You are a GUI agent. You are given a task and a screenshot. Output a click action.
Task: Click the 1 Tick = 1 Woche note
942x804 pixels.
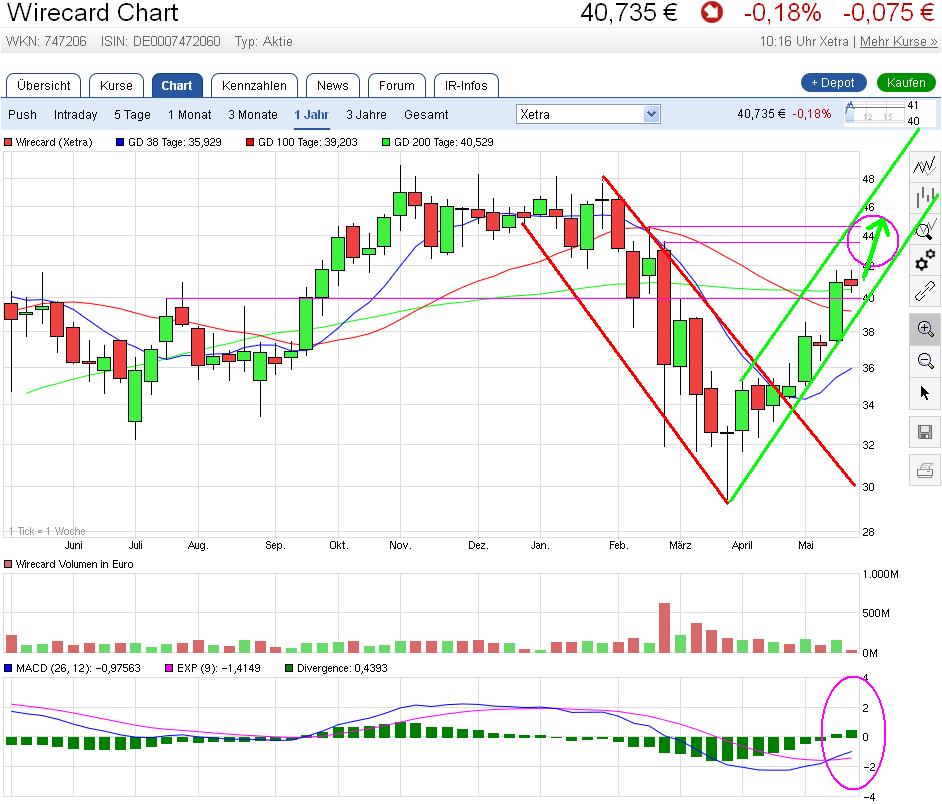[x=47, y=531]
